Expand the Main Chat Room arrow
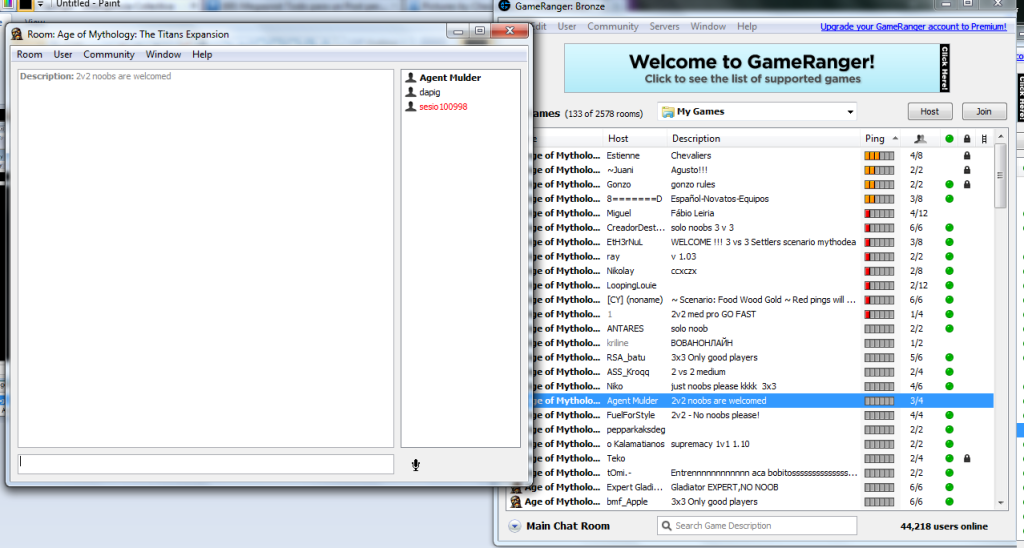This screenshot has height=548, width=1024. [515, 526]
